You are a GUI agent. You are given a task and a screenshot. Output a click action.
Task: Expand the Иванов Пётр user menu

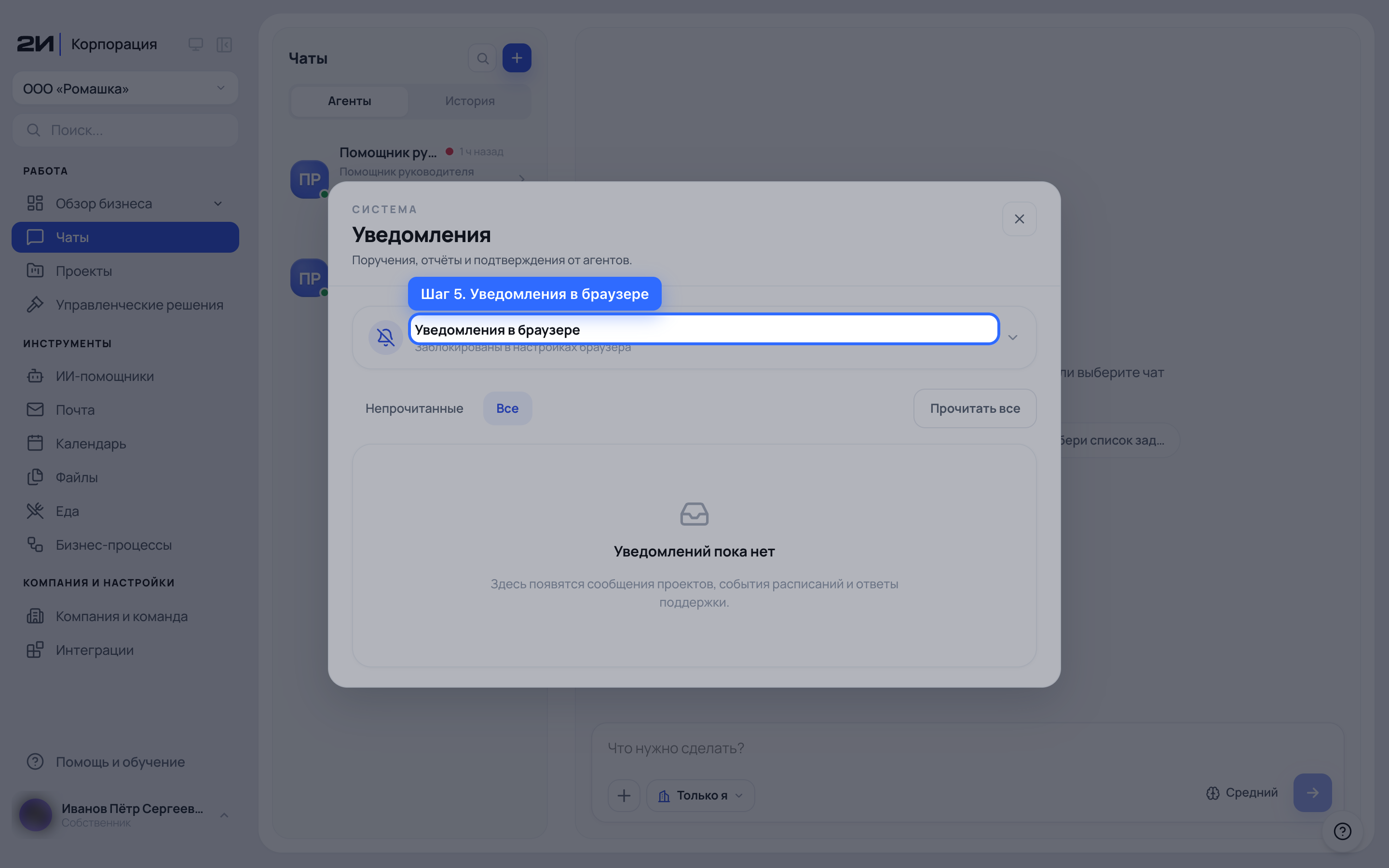pos(224,815)
